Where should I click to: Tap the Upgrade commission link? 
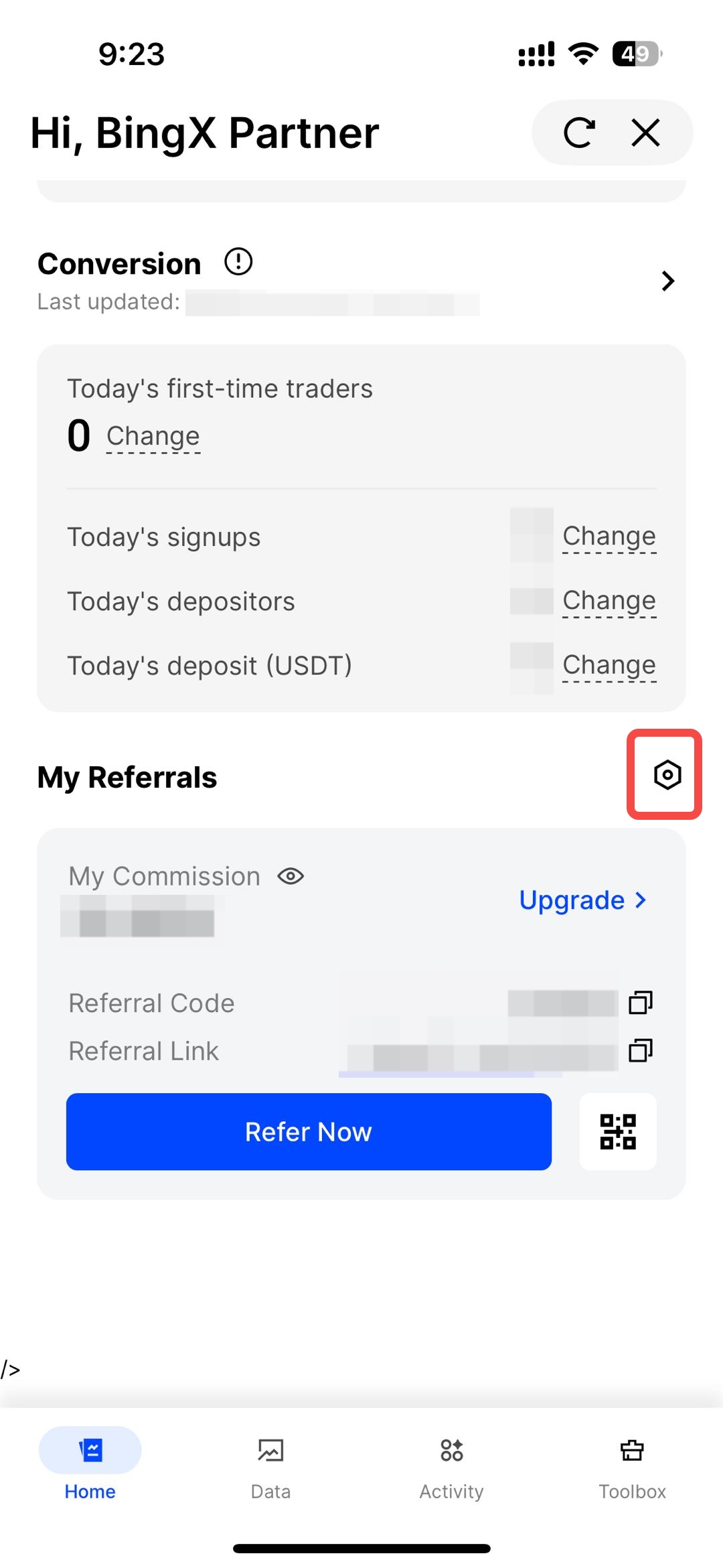(x=582, y=900)
